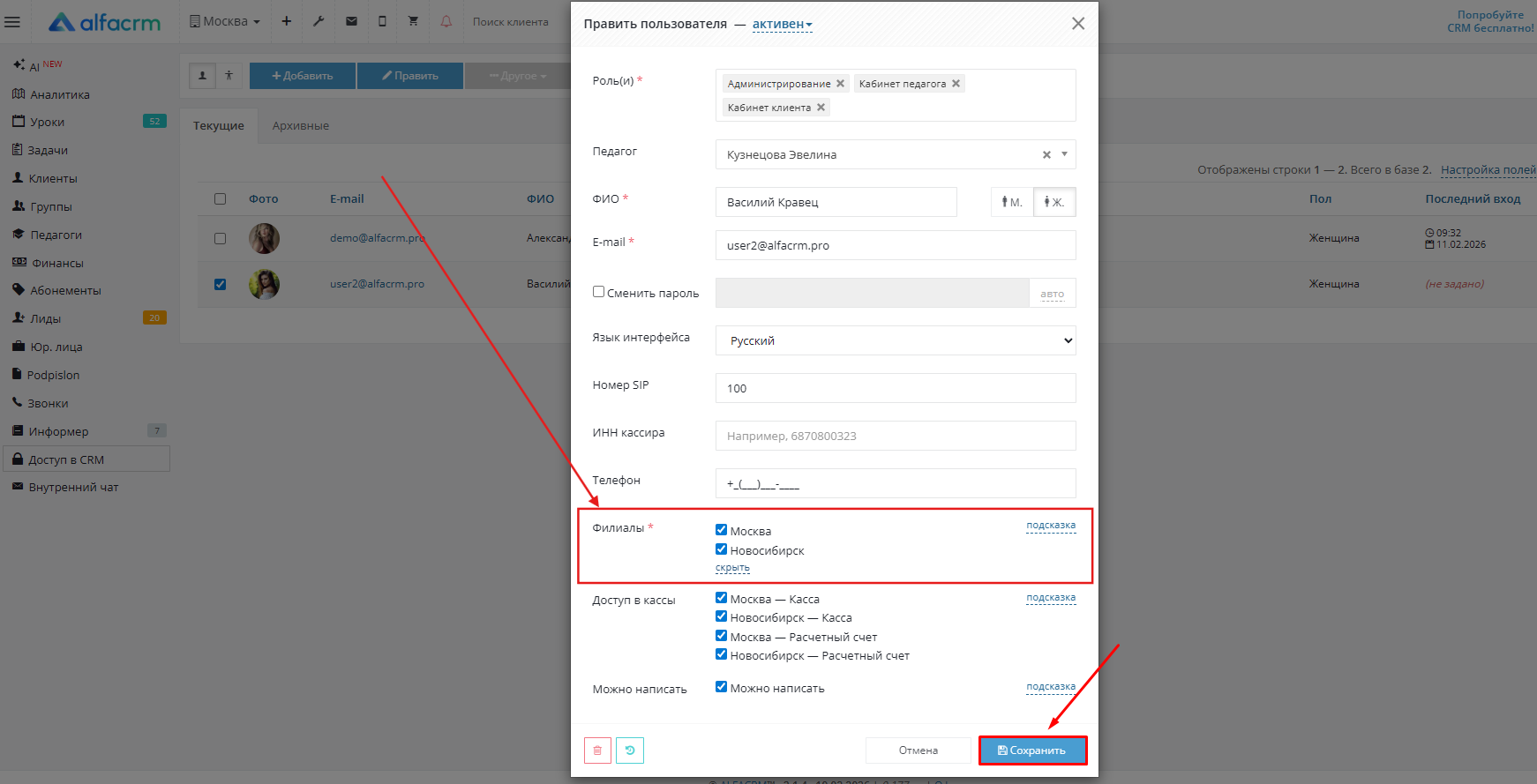The height and width of the screenshot is (784, 1537).
Task: Click the Номер SIP input field
Action: [x=896, y=388]
